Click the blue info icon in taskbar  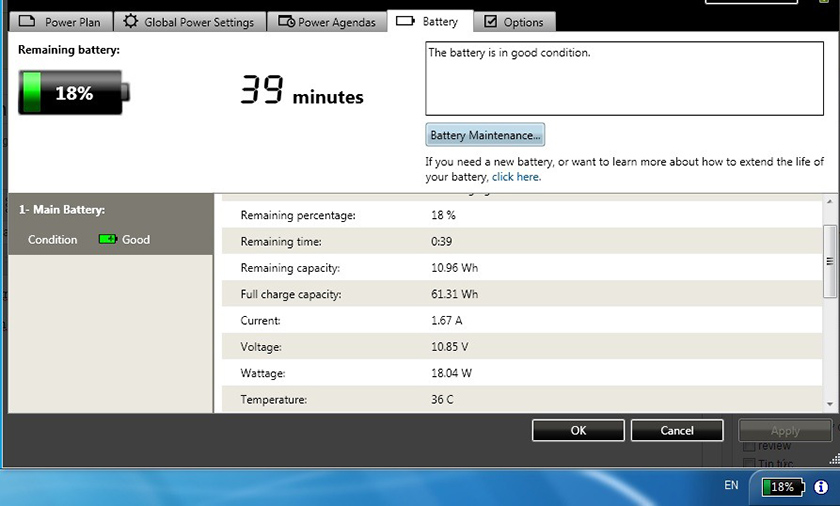[x=821, y=487]
